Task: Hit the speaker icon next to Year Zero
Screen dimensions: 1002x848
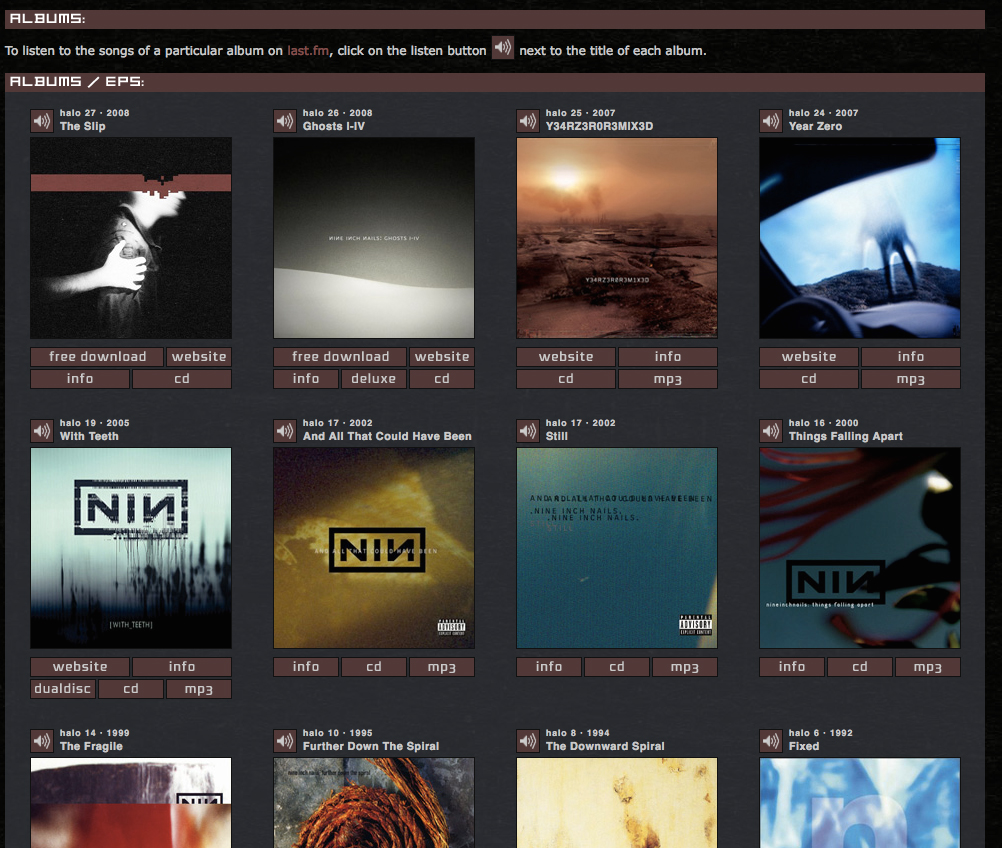Action: 770,121
